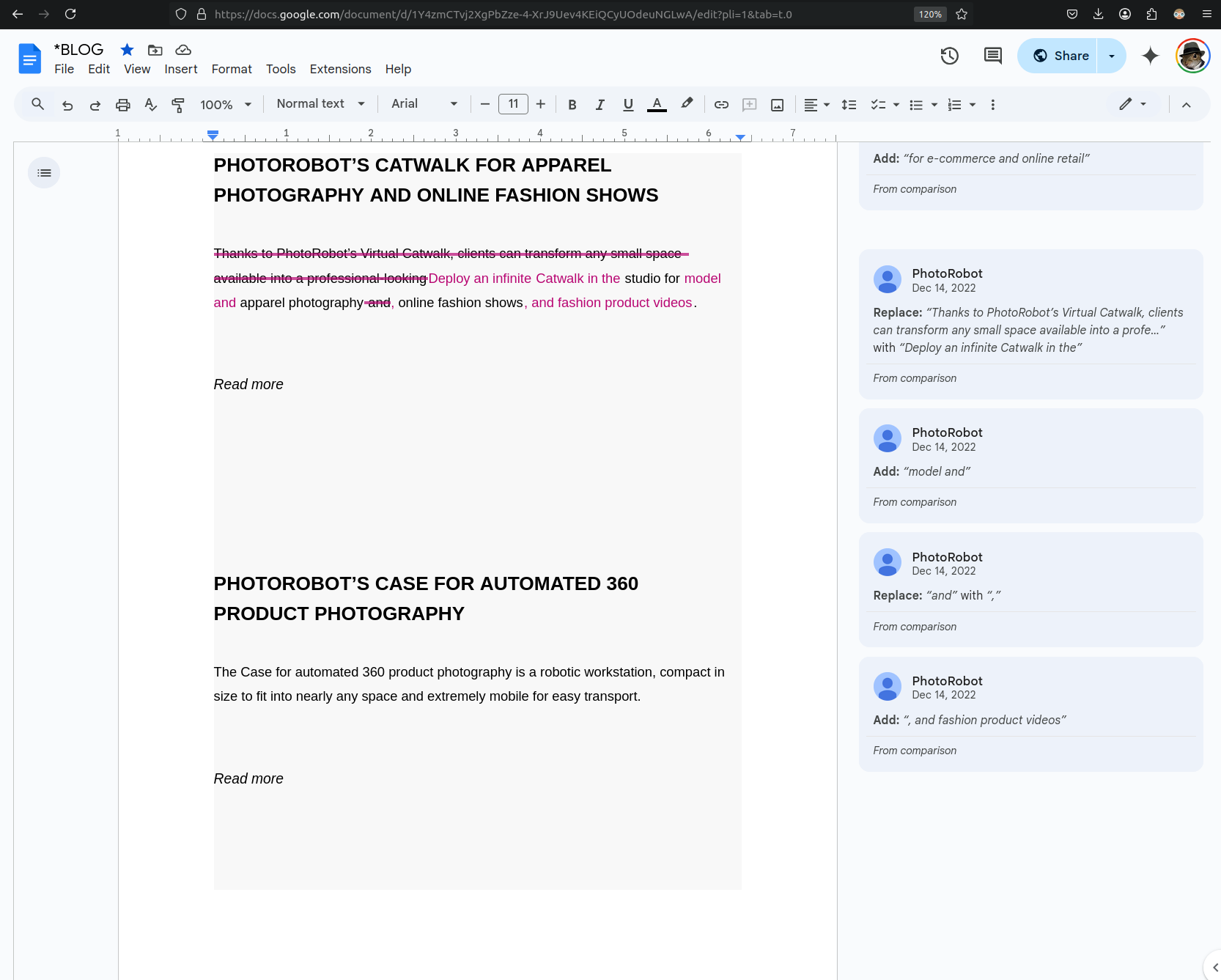Viewport: 1221px width, 980px height.
Task: Activate paint format tool
Action: point(178,105)
